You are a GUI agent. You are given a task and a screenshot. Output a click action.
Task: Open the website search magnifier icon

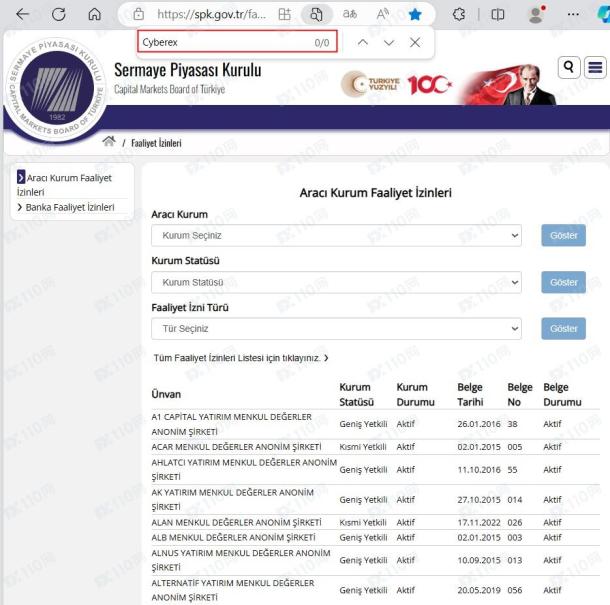click(x=569, y=67)
